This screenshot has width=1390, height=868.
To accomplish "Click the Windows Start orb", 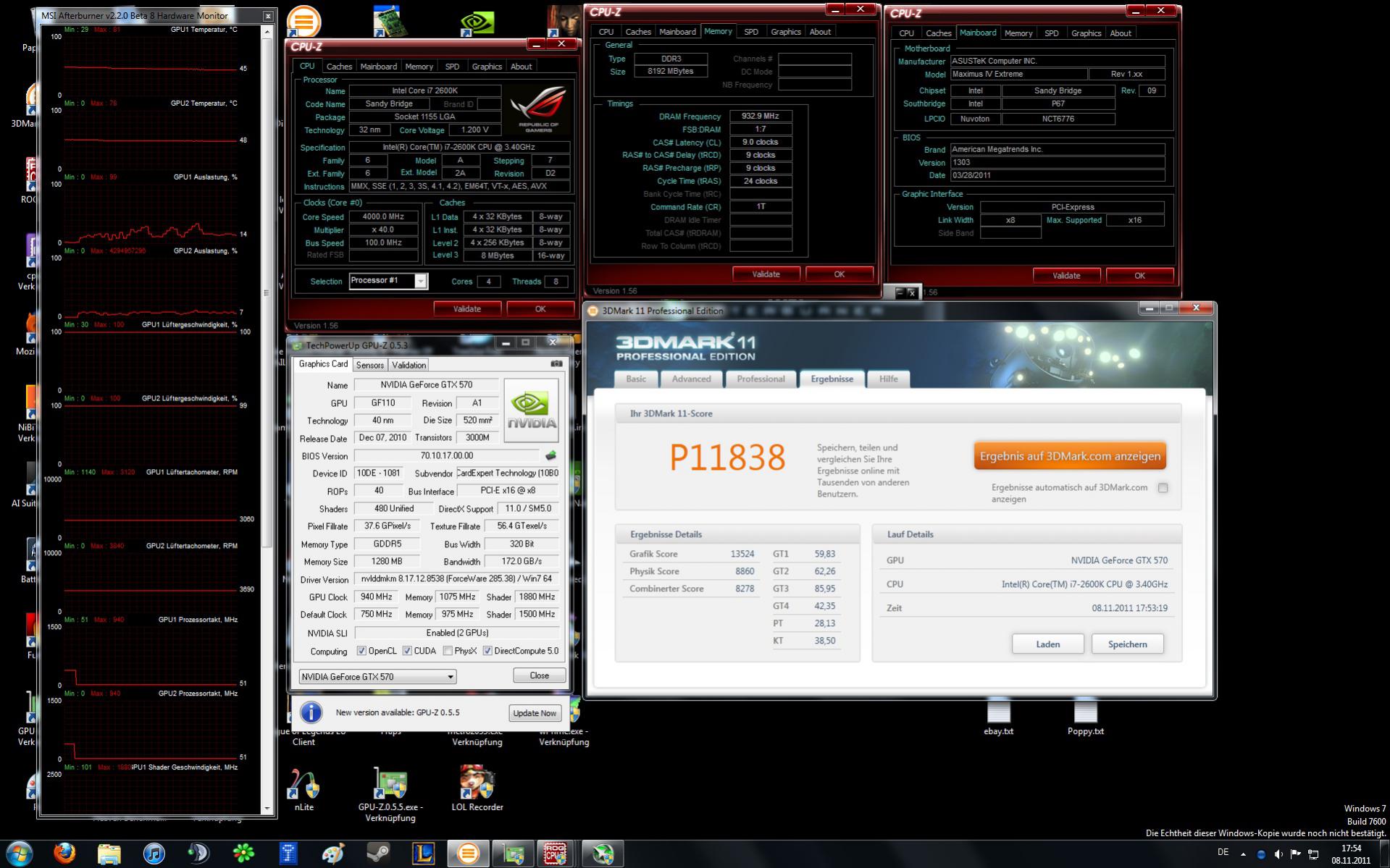I will pyautogui.click(x=19, y=854).
